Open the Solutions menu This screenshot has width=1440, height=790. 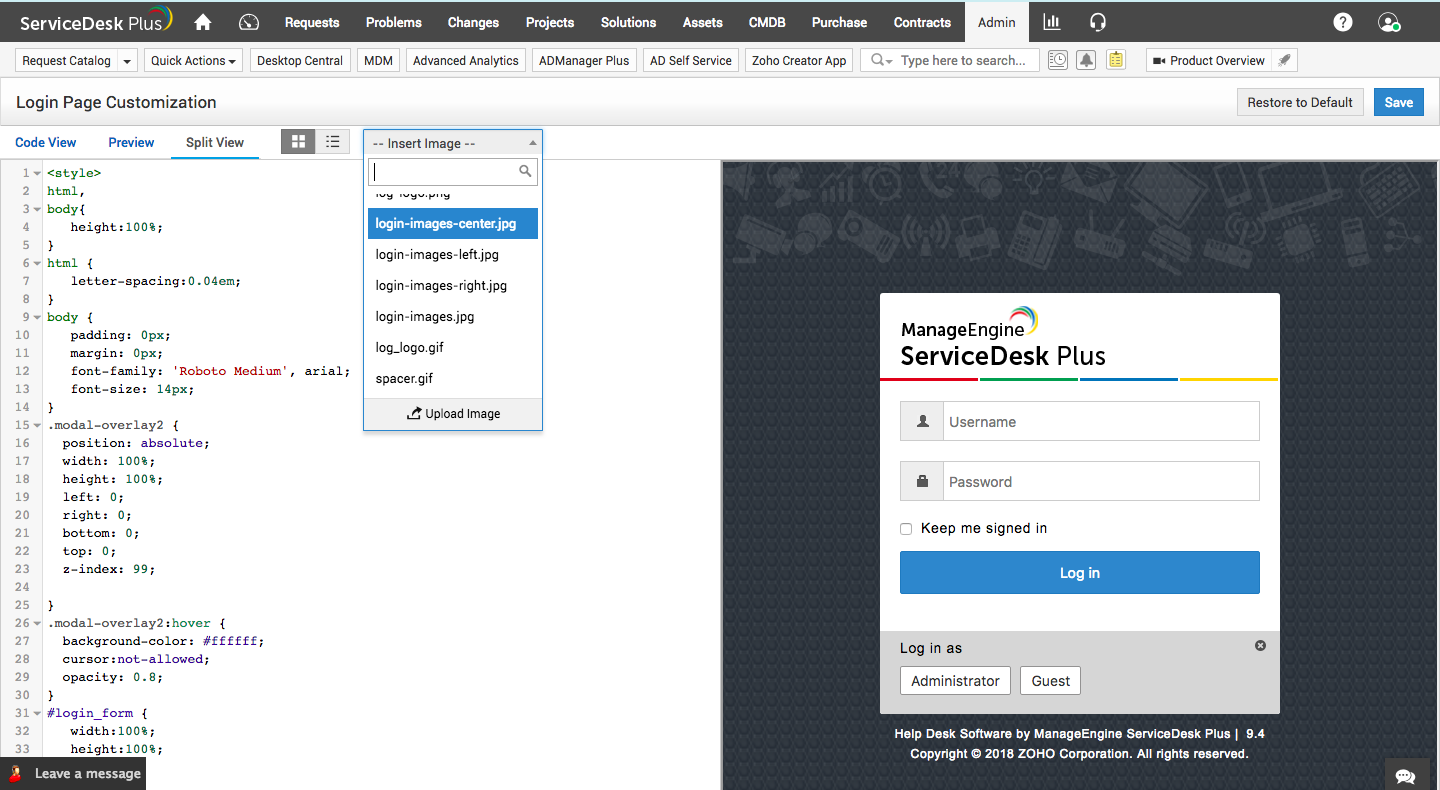coord(629,22)
